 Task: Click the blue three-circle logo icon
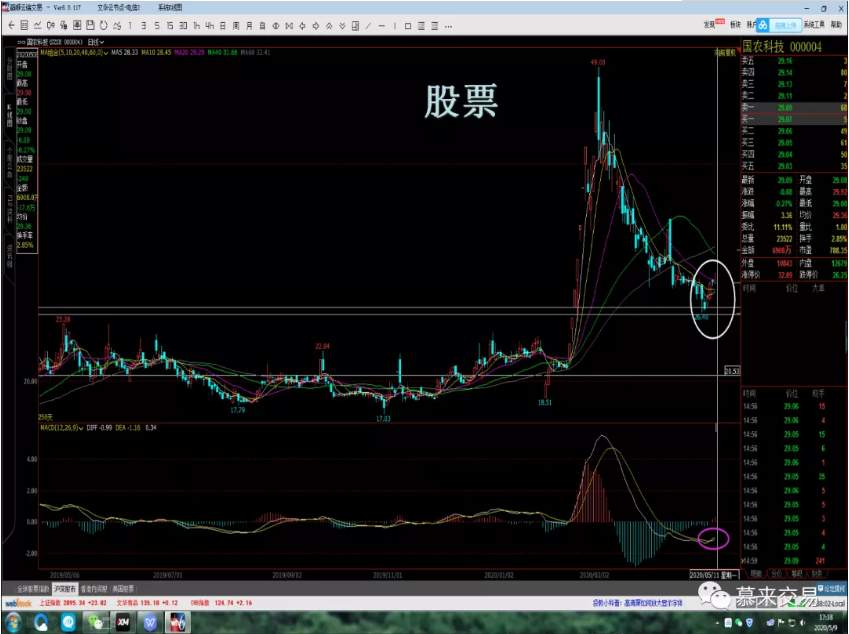[x=762, y=25]
